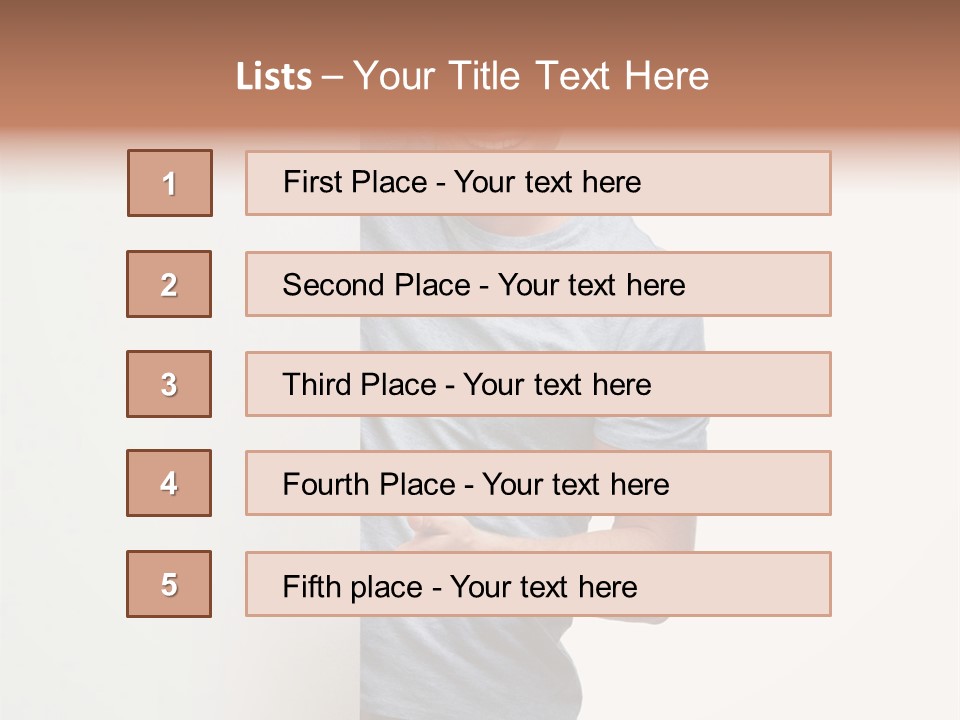This screenshot has width=960, height=720.
Task: Select the number 1 box
Action: point(170,183)
